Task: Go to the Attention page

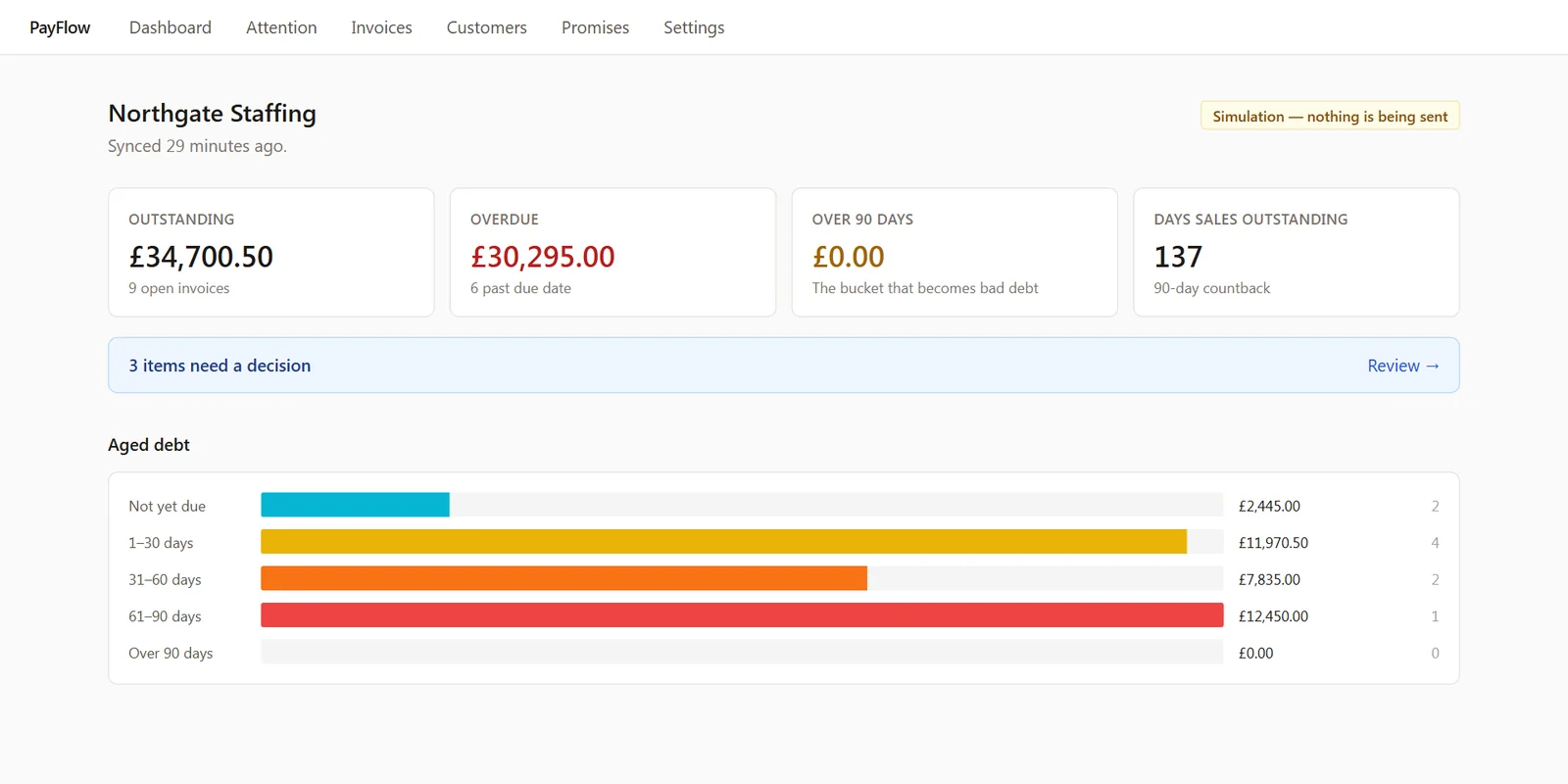Action: (281, 27)
